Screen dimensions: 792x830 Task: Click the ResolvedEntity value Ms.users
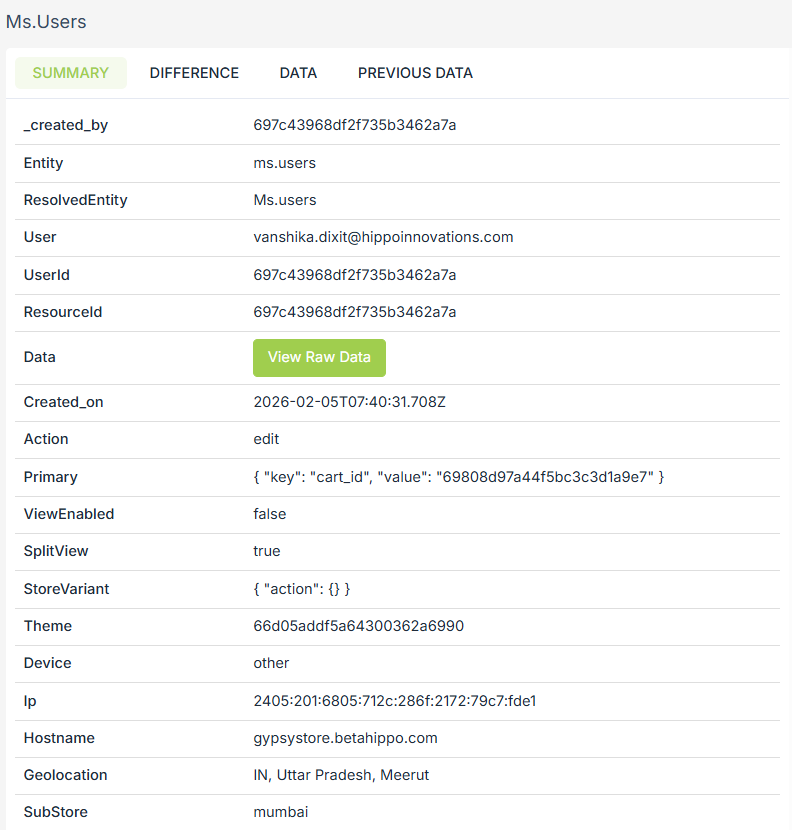pyautogui.click(x=284, y=200)
